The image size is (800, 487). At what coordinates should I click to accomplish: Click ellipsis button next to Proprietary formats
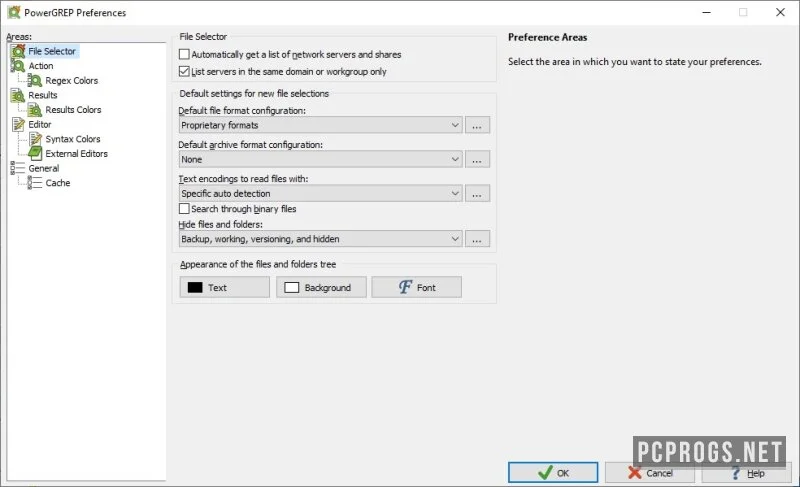[477, 125]
